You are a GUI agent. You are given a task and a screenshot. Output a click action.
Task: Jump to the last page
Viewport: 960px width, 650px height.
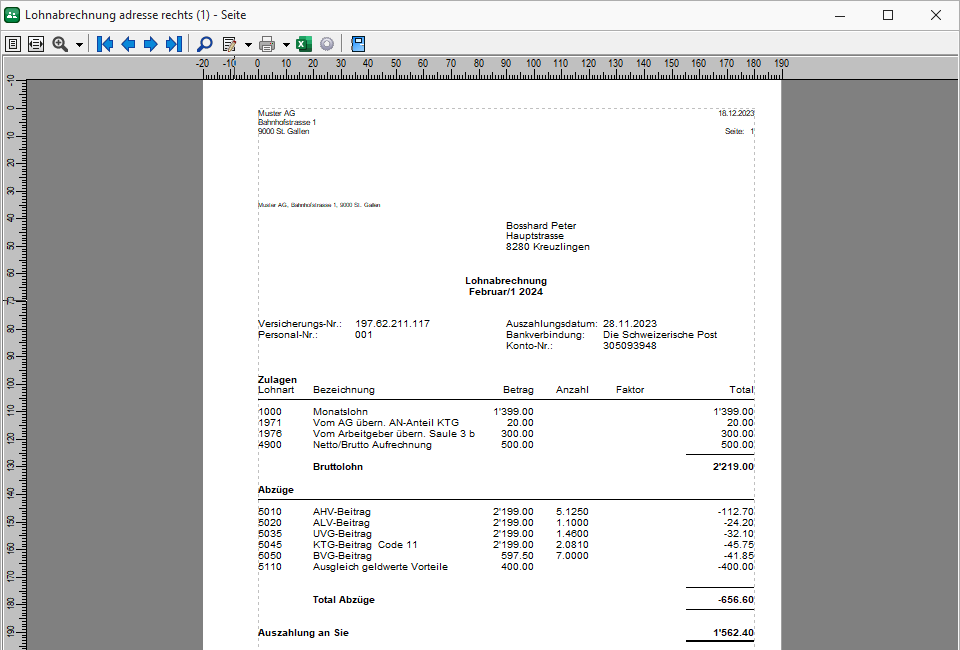(172, 43)
